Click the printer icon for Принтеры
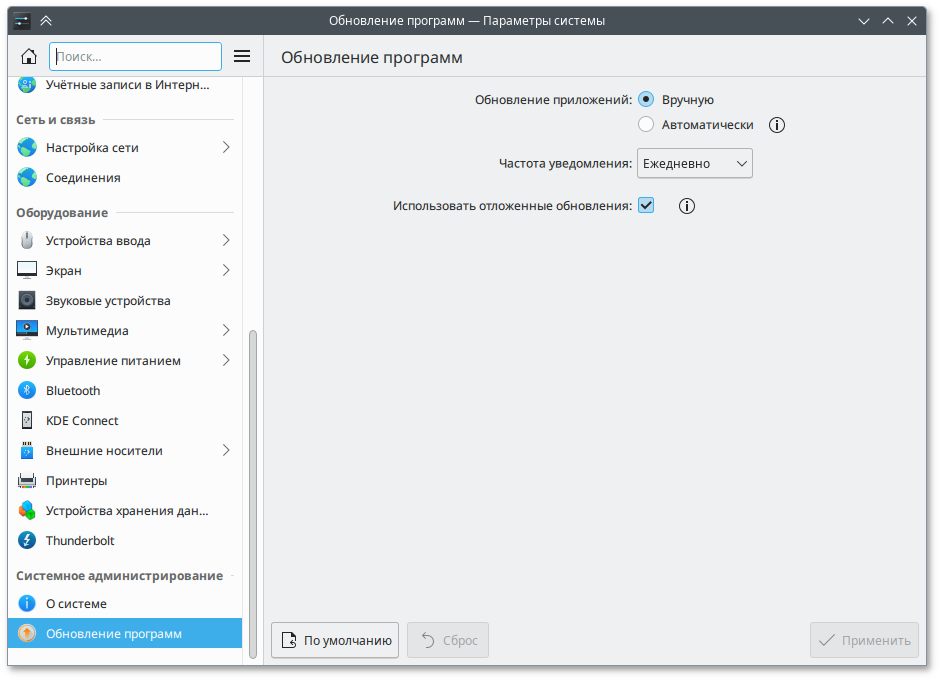The image size is (940, 680). pos(27,481)
